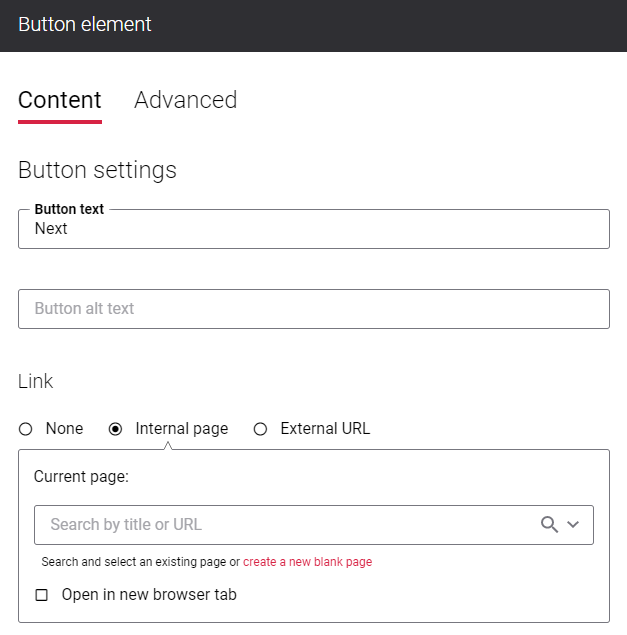Click the magnifier search icon
The height and width of the screenshot is (635, 627).
(549, 524)
